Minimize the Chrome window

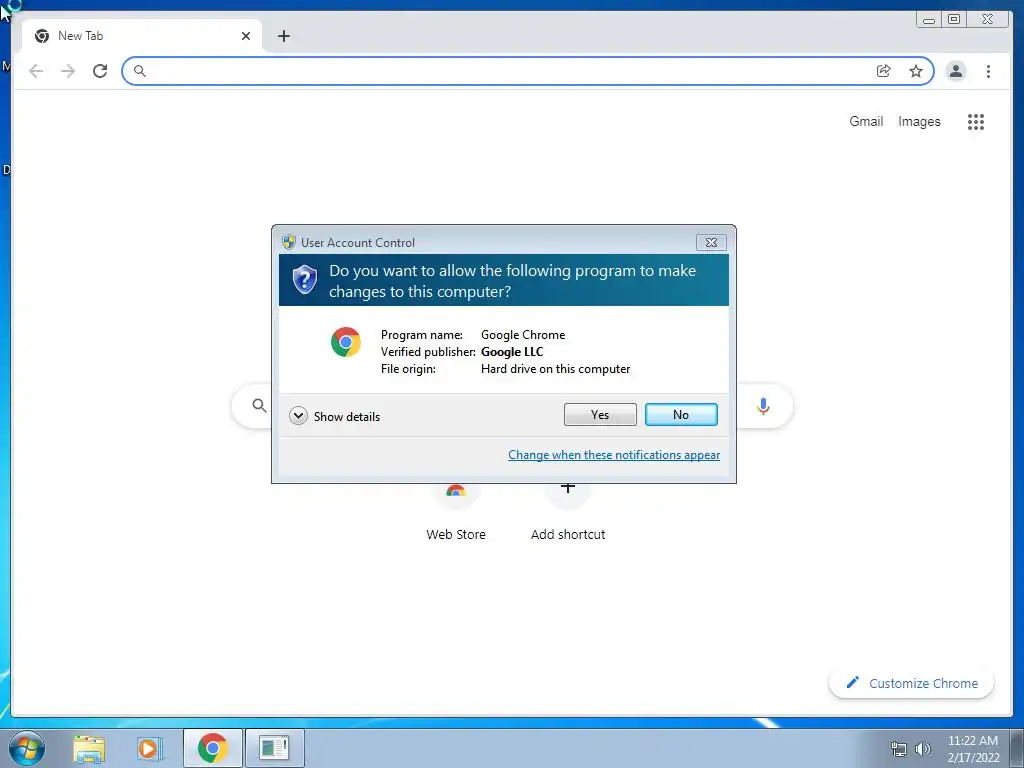[929, 20]
